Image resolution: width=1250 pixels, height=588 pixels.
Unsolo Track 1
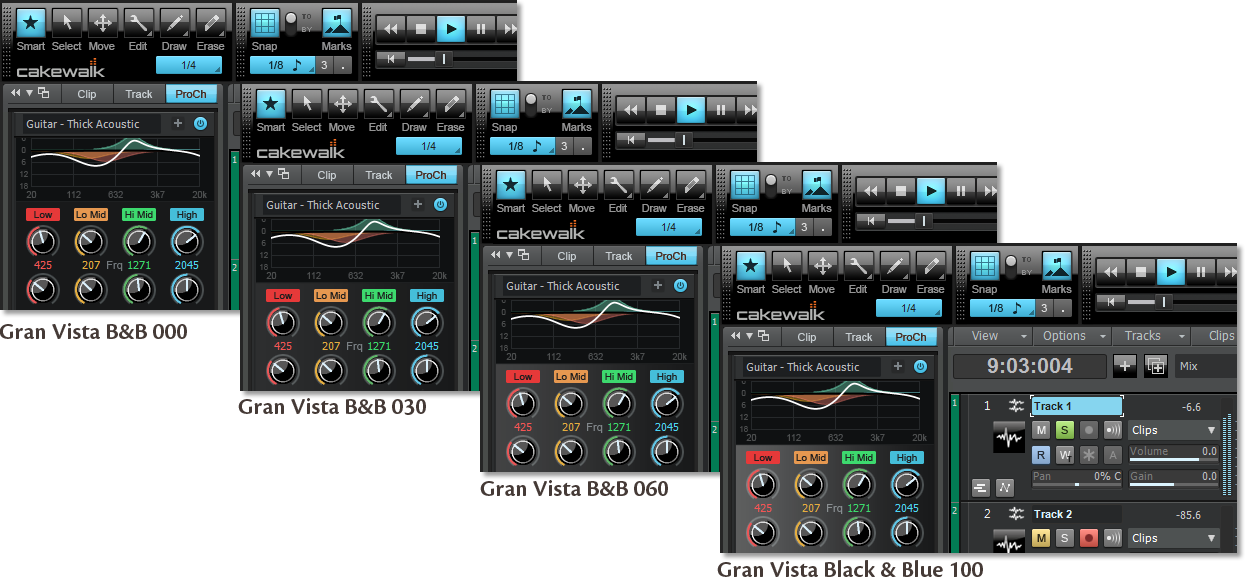tap(1065, 430)
